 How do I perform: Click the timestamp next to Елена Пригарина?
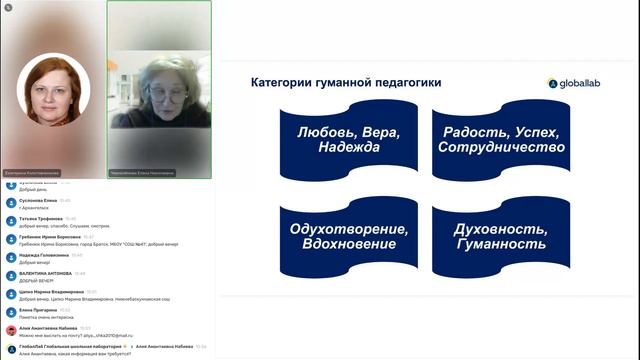pos(65,310)
